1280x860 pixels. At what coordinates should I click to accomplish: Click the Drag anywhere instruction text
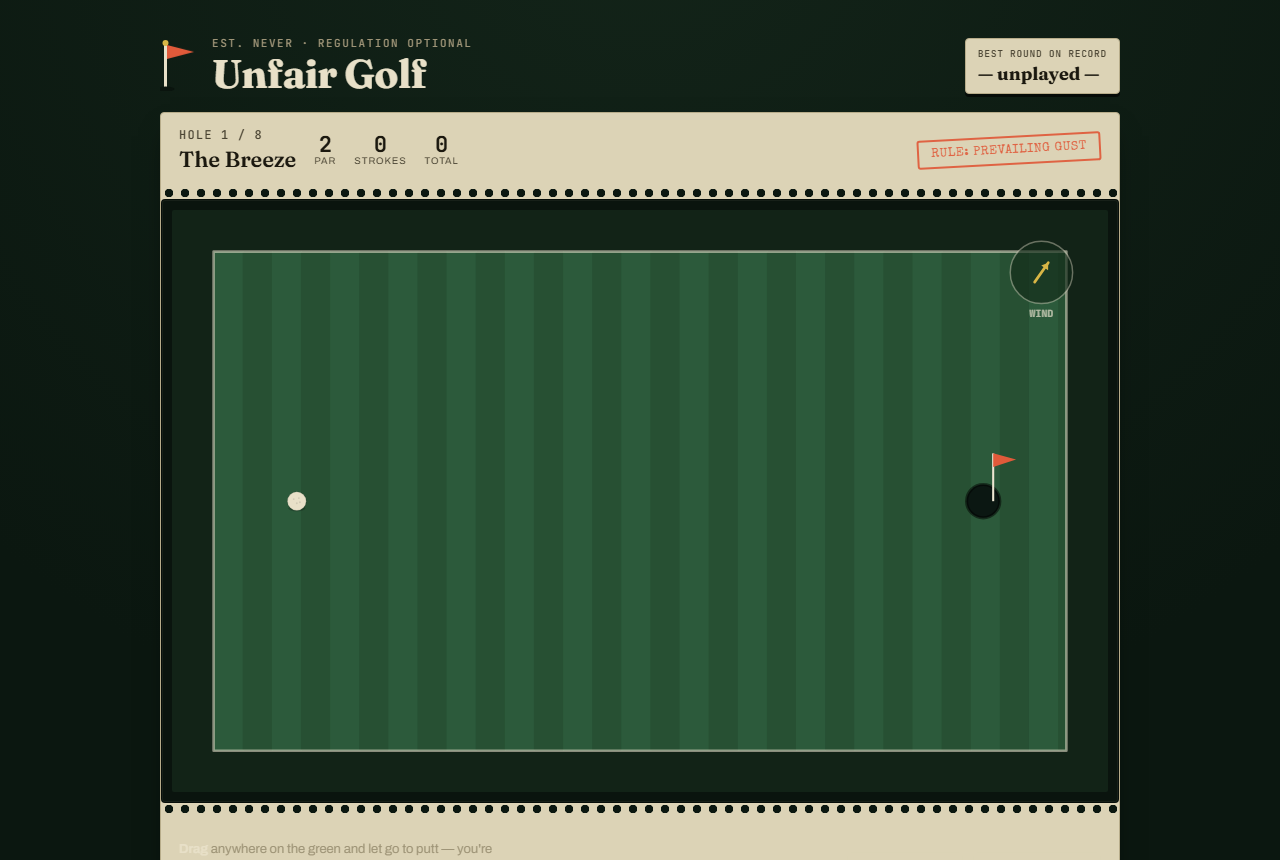[x=336, y=849]
